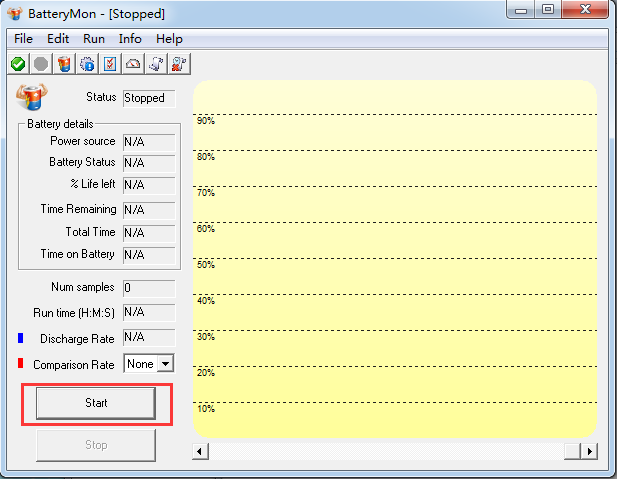Click the Battery details group label
Viewport: 617px width, 479px height.
[60, 124]
